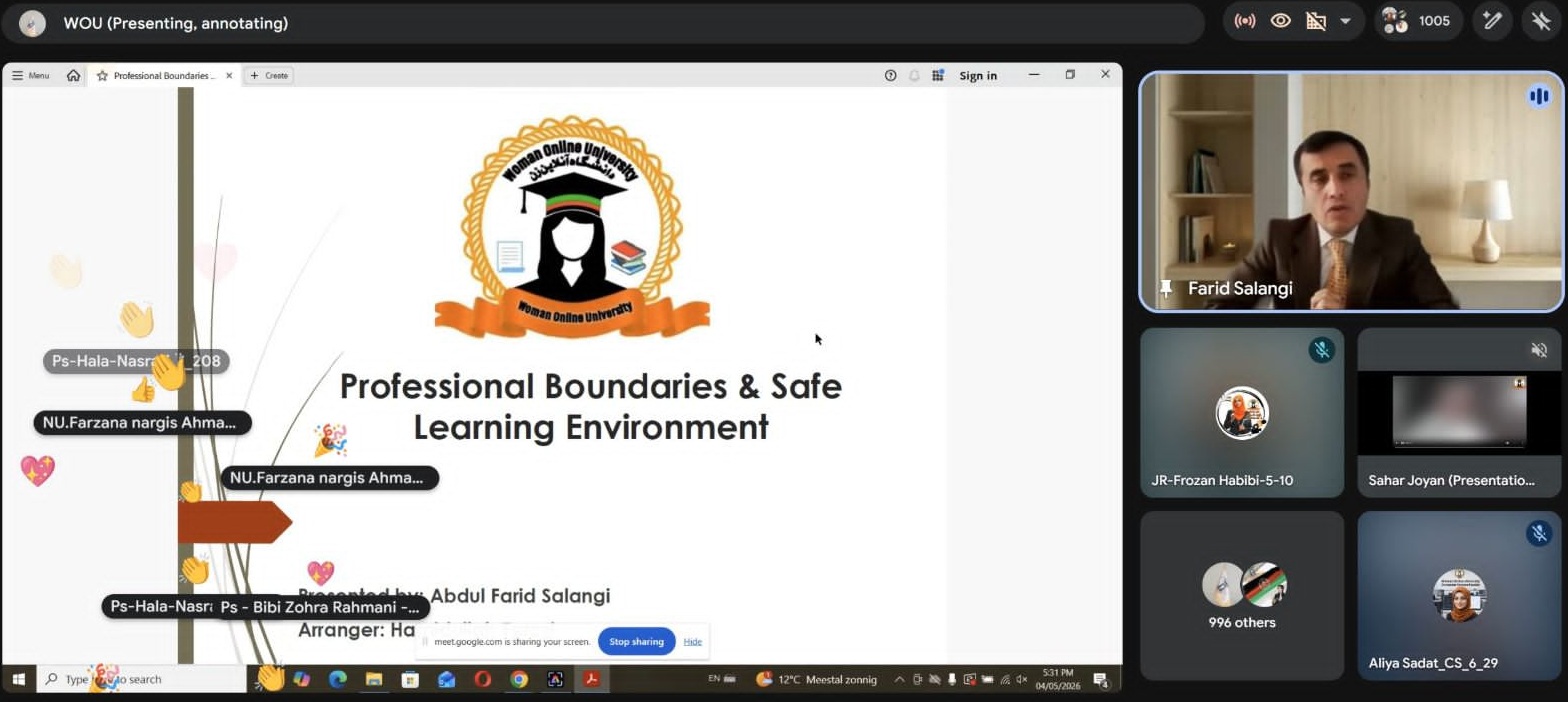Screen dimensions: 1568x702
Task: Open the Windows Start button
Action: 18,679
